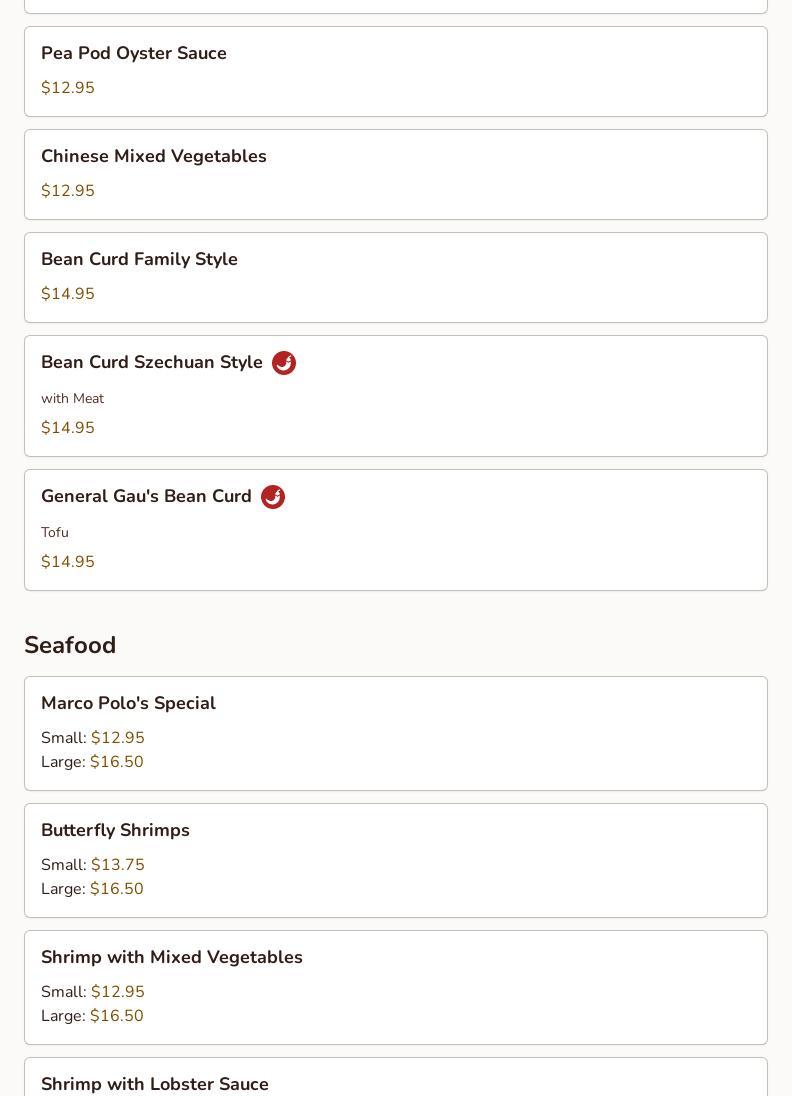Image resolution: width=792 pixels, height=1096 pixels.
Task: Click the "Tofu" description under General Gau's
Action: (x=55, y=532)
